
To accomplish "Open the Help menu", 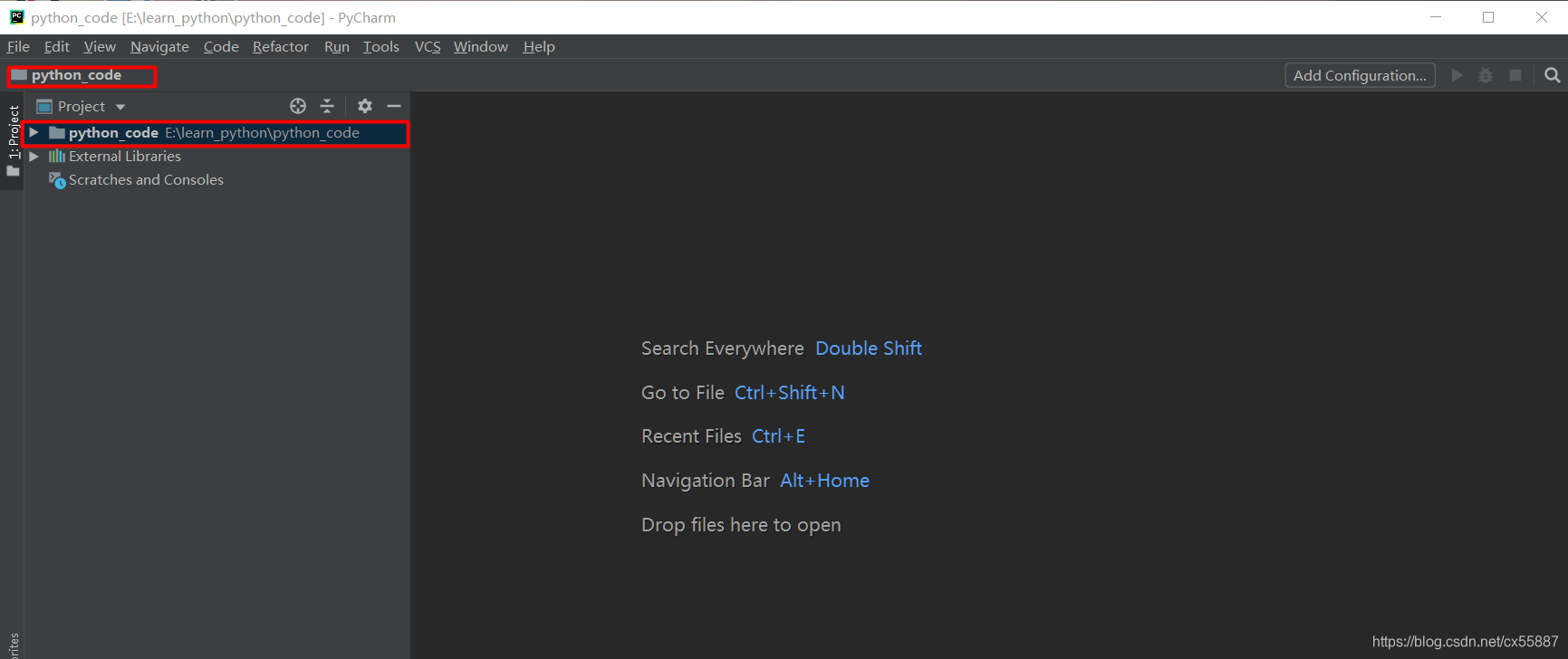I will pos(539,46).
